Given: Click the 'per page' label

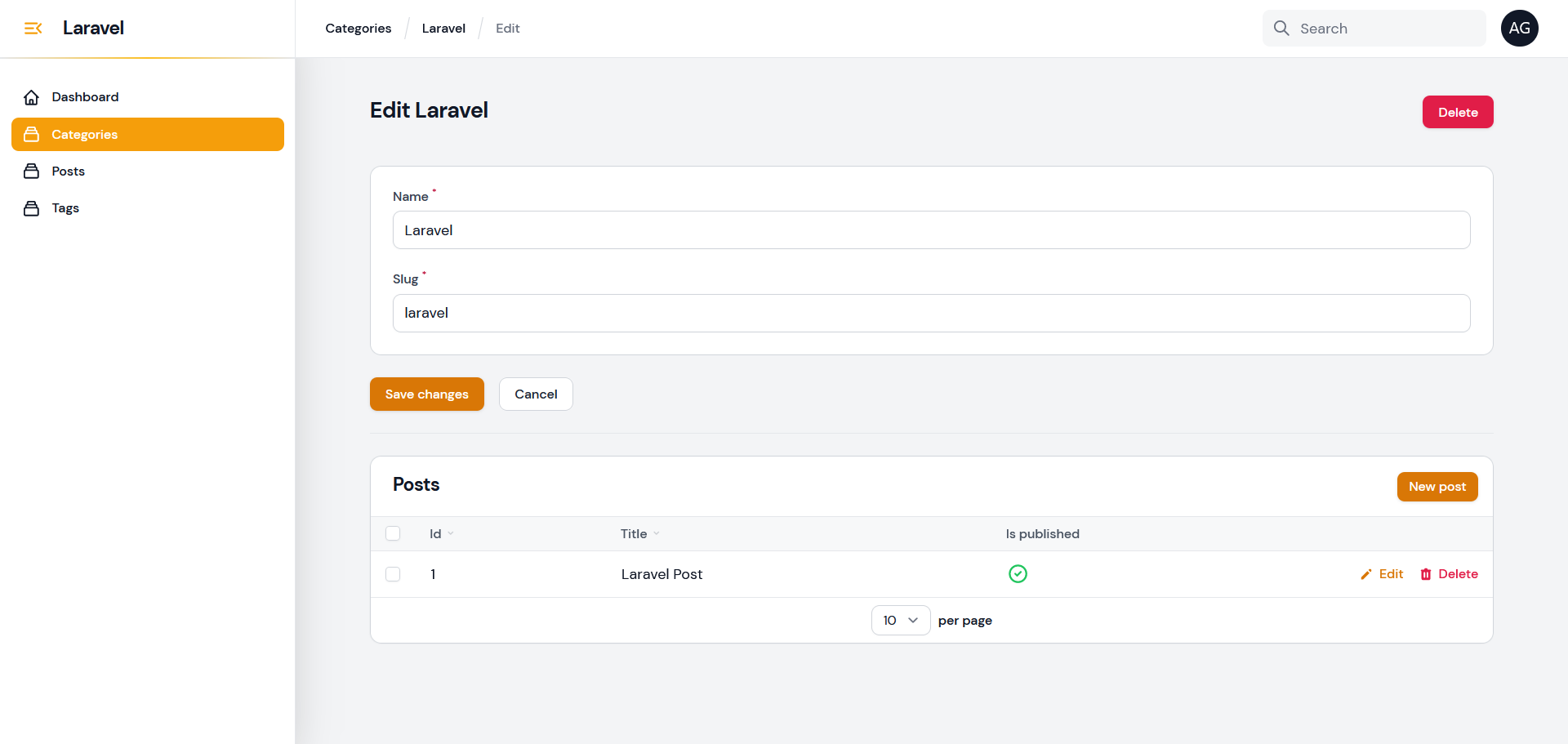Looking at the screenshot, I should coord(965,621).
